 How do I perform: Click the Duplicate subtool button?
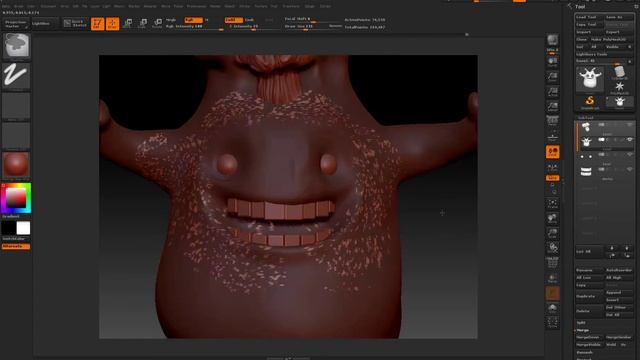pos(589,296)
